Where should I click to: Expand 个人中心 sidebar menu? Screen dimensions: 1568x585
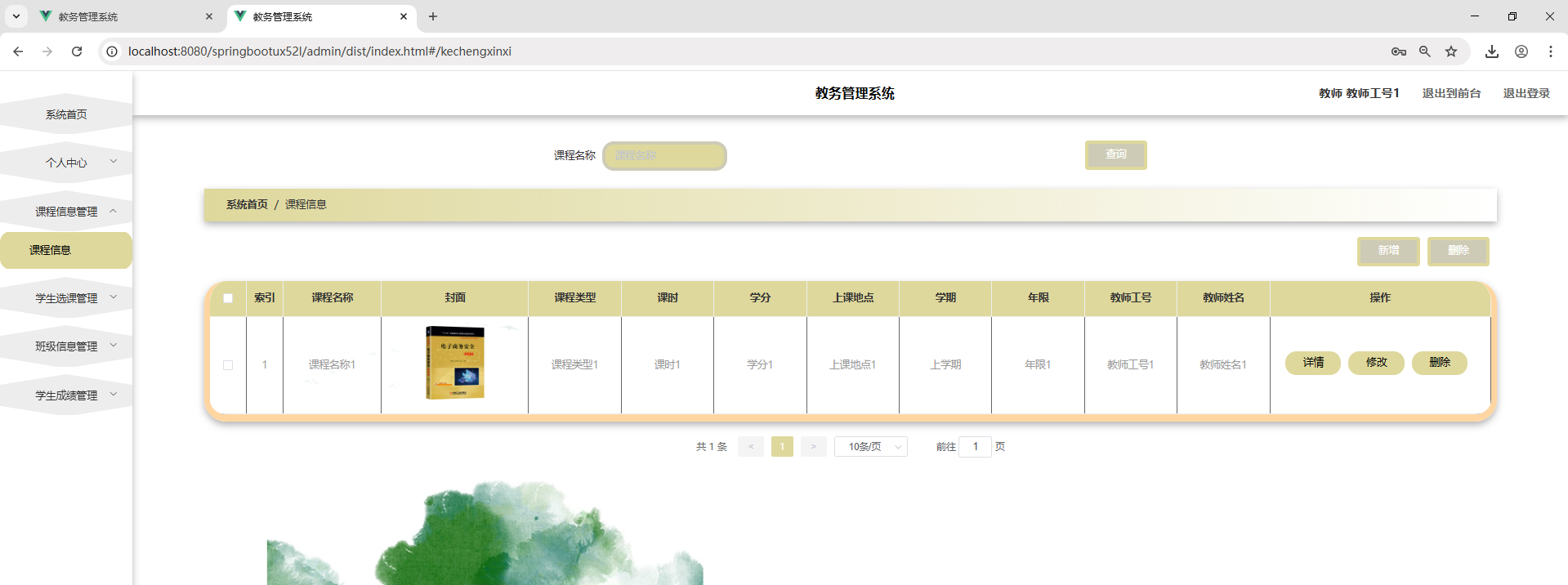66,163
